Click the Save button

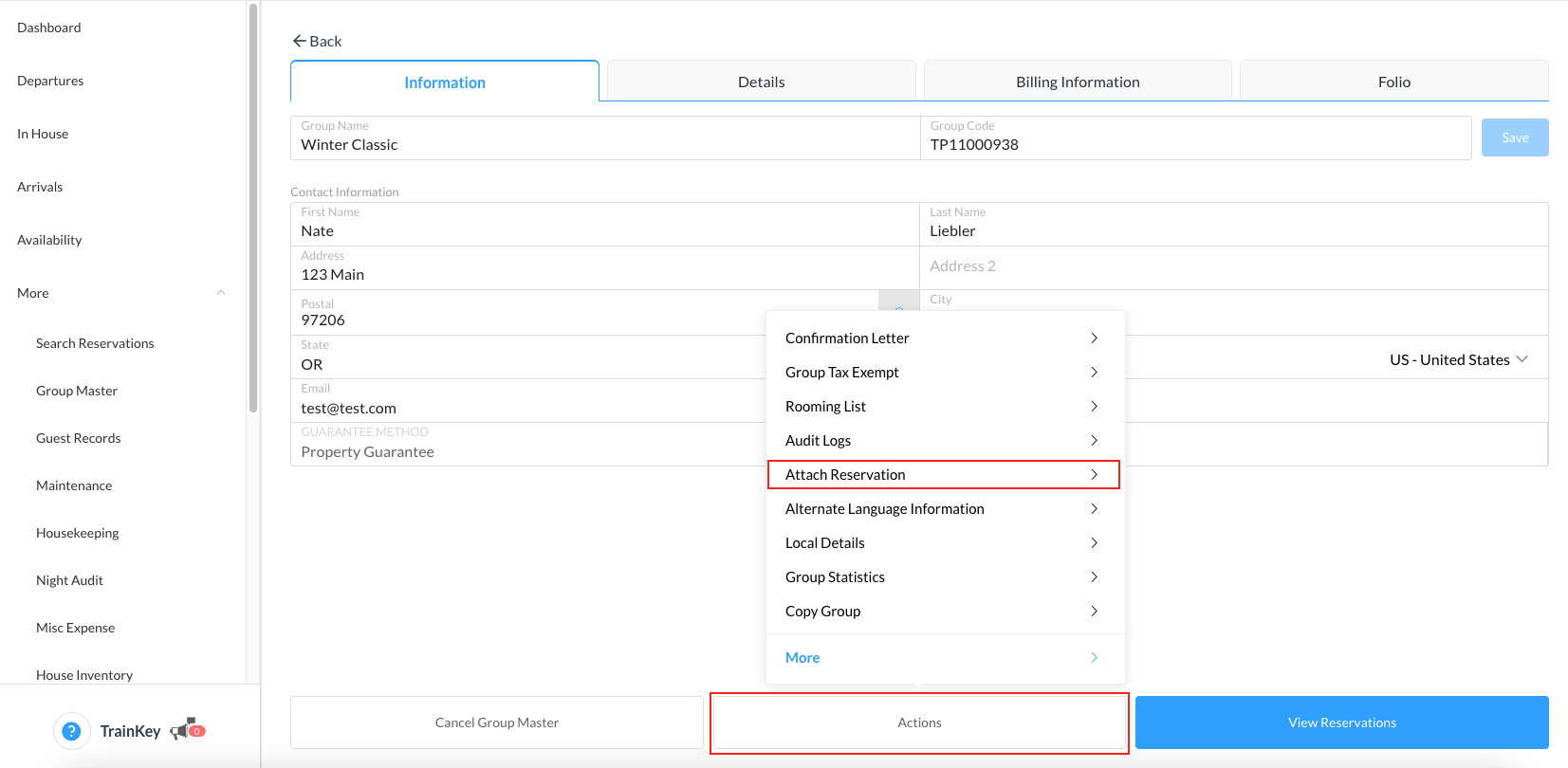click(x=1514, y=137)
